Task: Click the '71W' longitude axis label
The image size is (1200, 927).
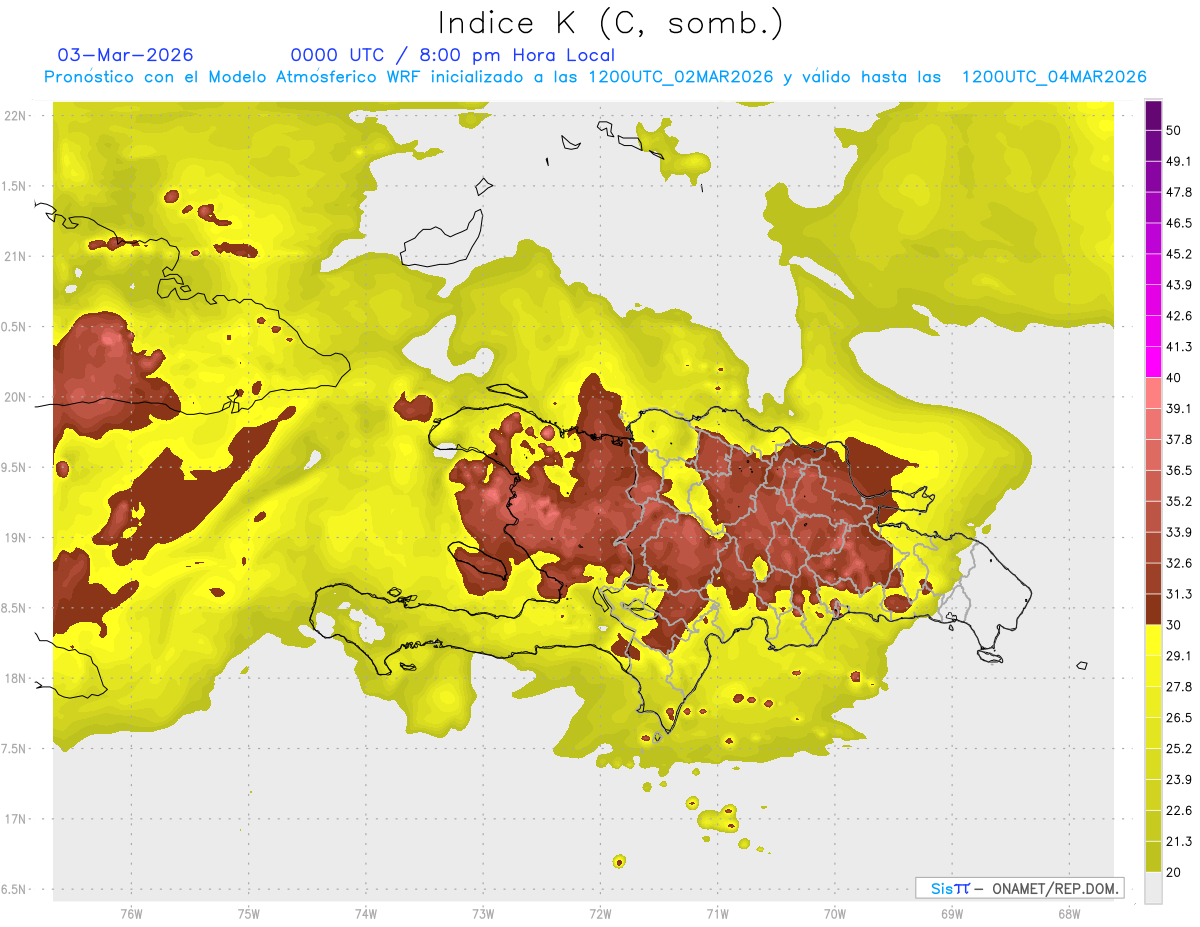Action: 717,913
